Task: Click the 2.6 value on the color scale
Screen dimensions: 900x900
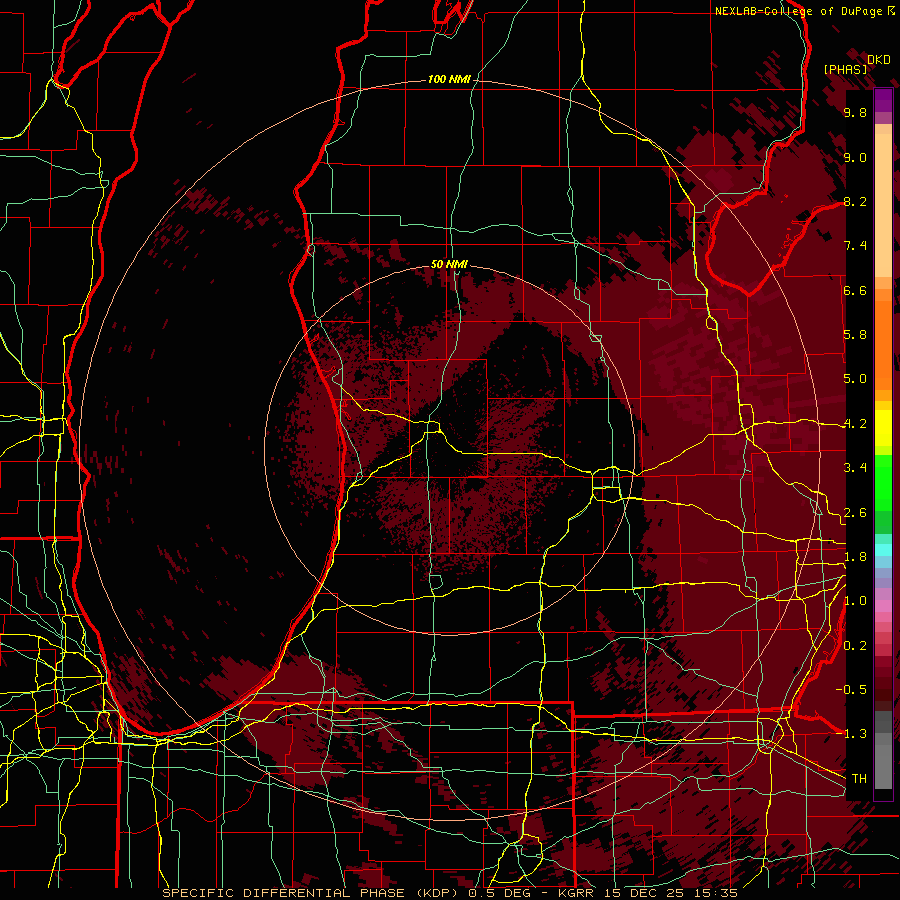Action: [855, 513]
